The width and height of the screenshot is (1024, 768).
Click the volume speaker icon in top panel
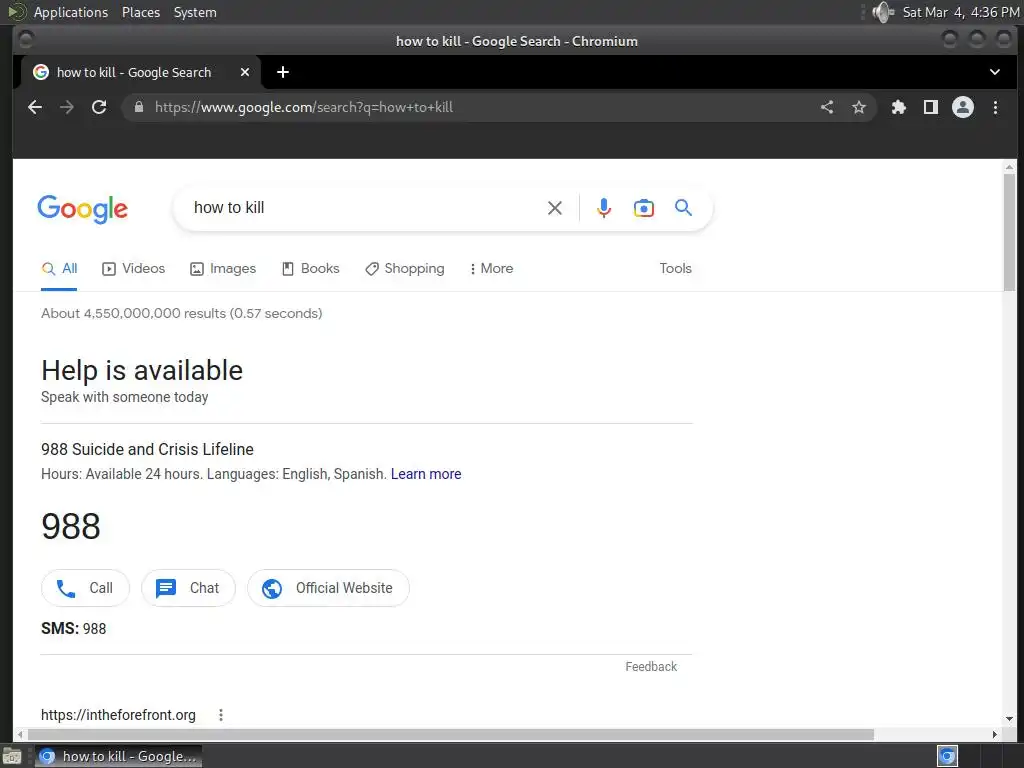pos(883,12)
